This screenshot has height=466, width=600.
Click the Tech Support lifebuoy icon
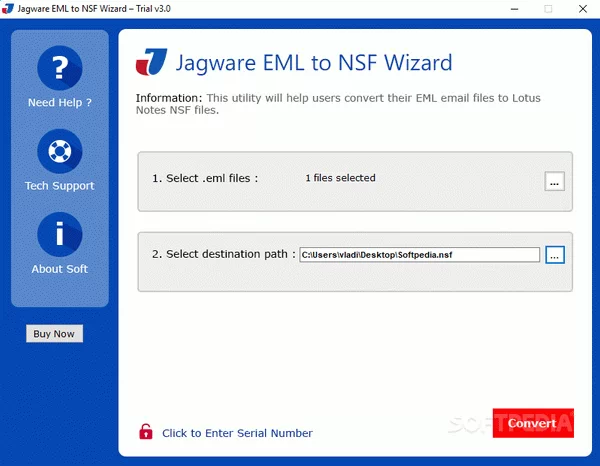pos(60,151)
